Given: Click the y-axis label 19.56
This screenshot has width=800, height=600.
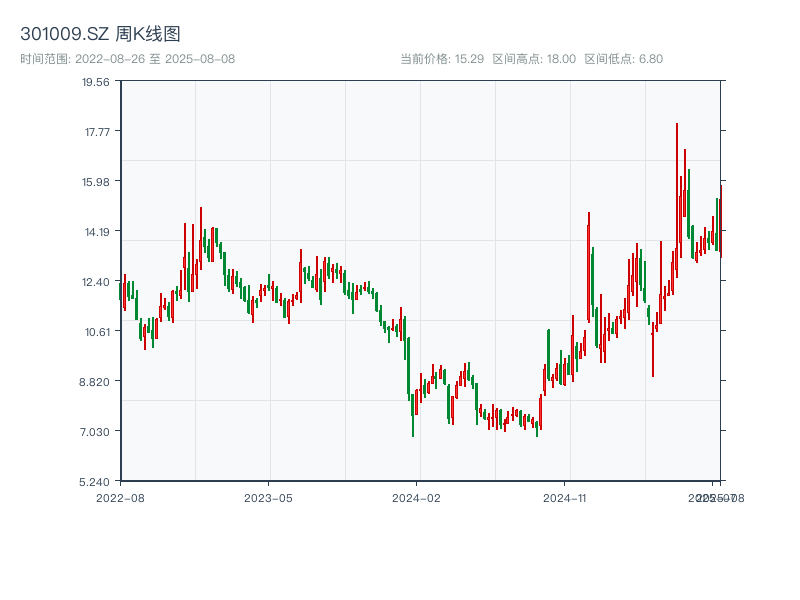Looking at the screenshot, I should pyautogui.click(x=96, y=82).
